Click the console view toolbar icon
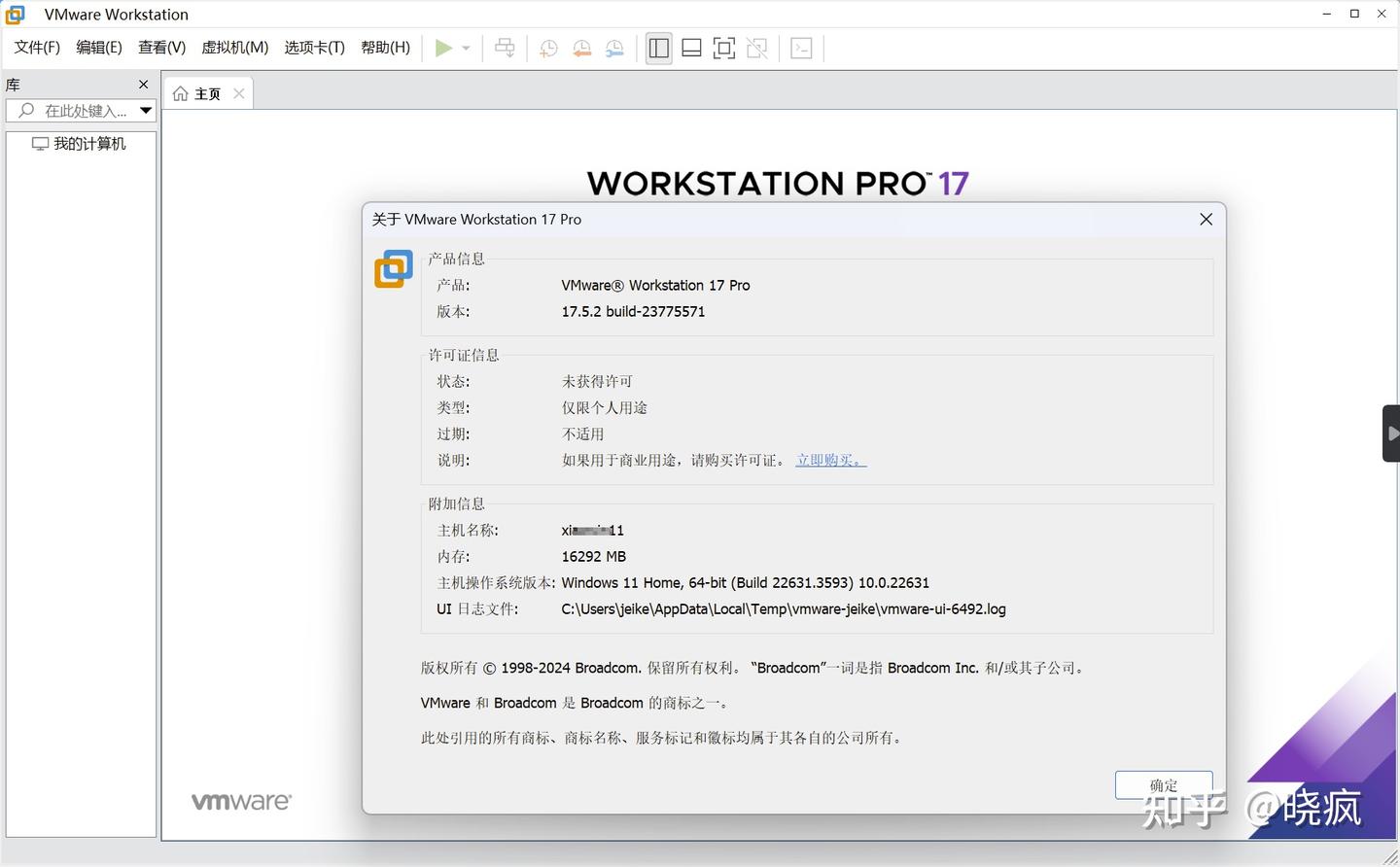The height and width of the screenshot is (867, 1400). pos(801,48)
